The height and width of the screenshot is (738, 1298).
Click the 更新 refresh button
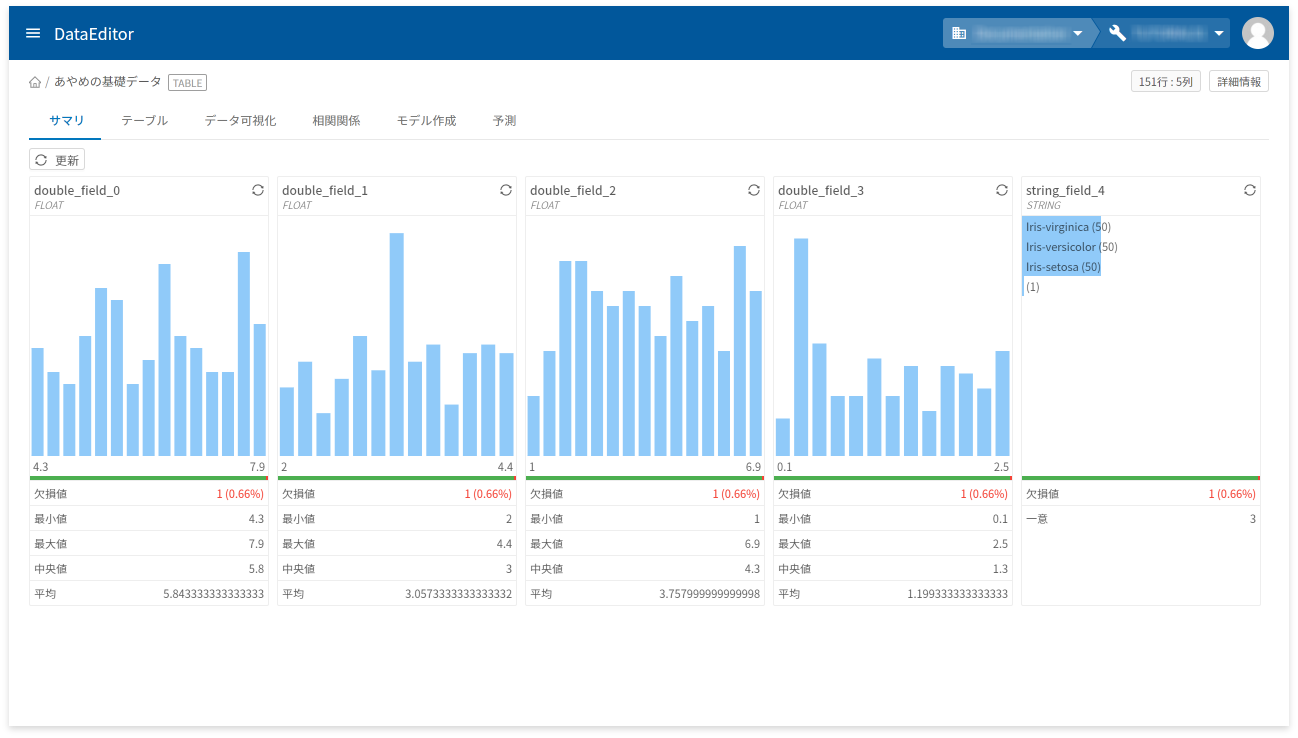[57, 160]
